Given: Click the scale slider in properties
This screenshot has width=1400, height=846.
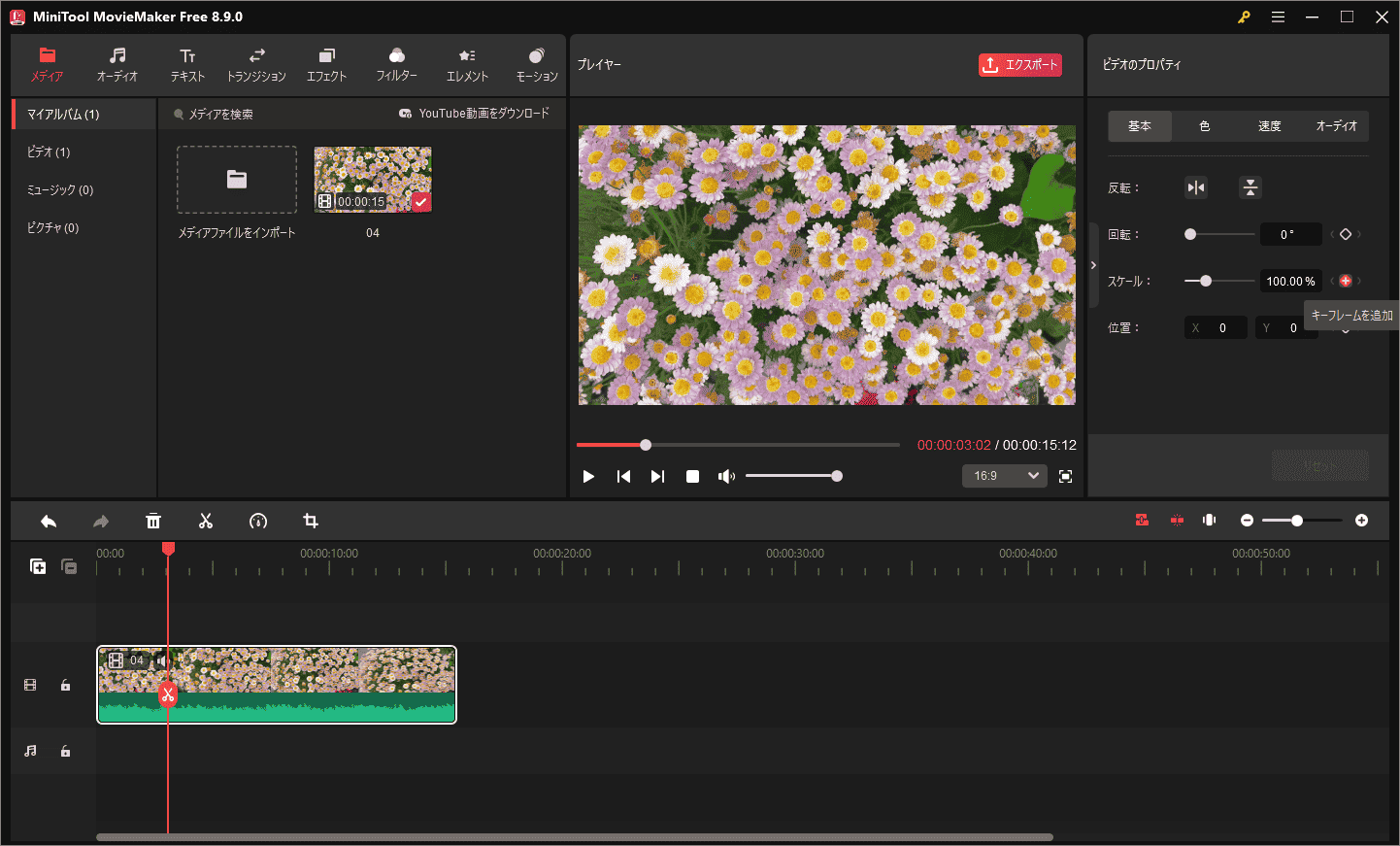Looking at the screenshot, I should pos(1219,281).
